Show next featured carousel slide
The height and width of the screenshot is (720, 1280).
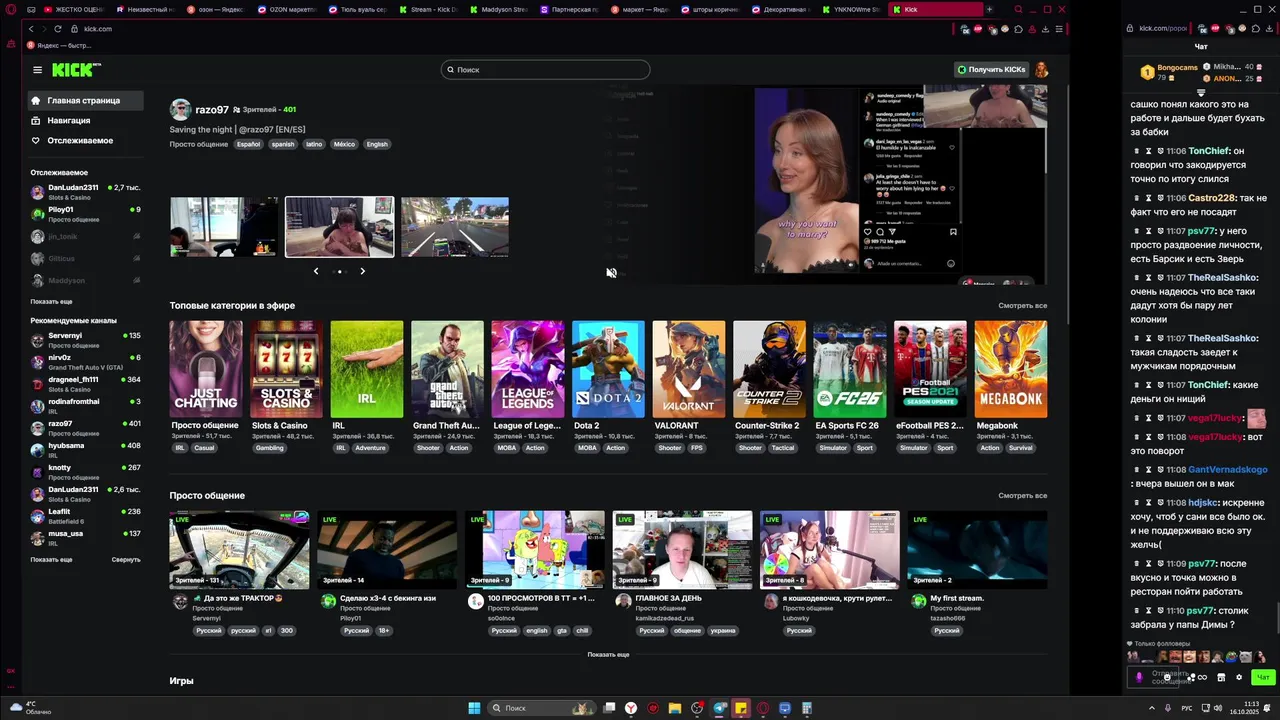coord(362,271)
